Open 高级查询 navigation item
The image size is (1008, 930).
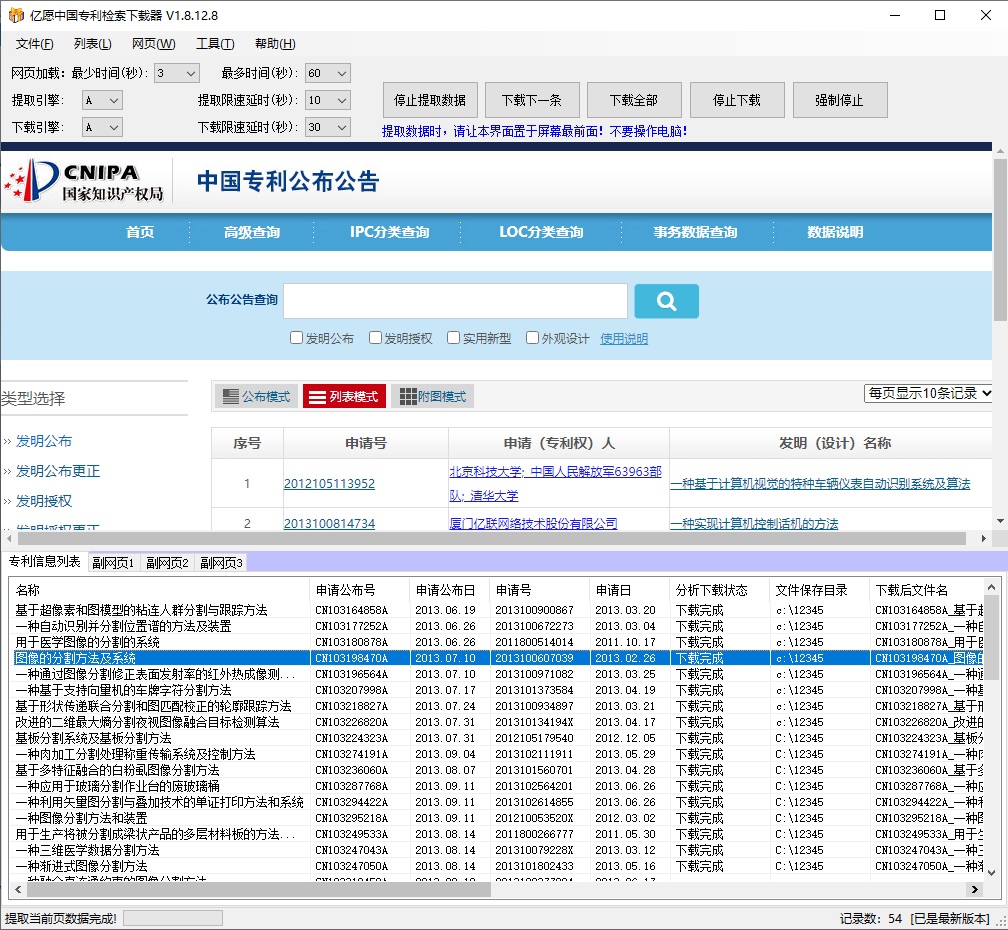click(251, 232)
